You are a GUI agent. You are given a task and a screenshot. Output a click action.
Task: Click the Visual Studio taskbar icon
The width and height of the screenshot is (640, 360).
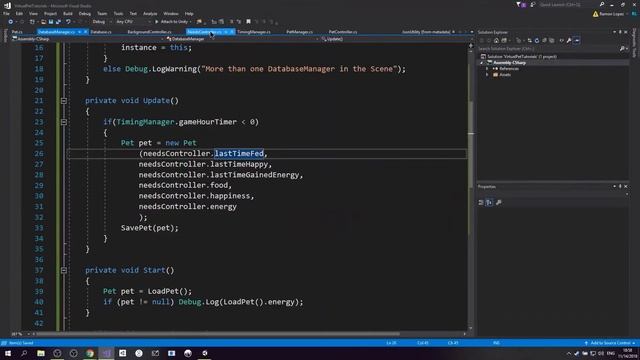pyautogui.click(x=107, y=353)
